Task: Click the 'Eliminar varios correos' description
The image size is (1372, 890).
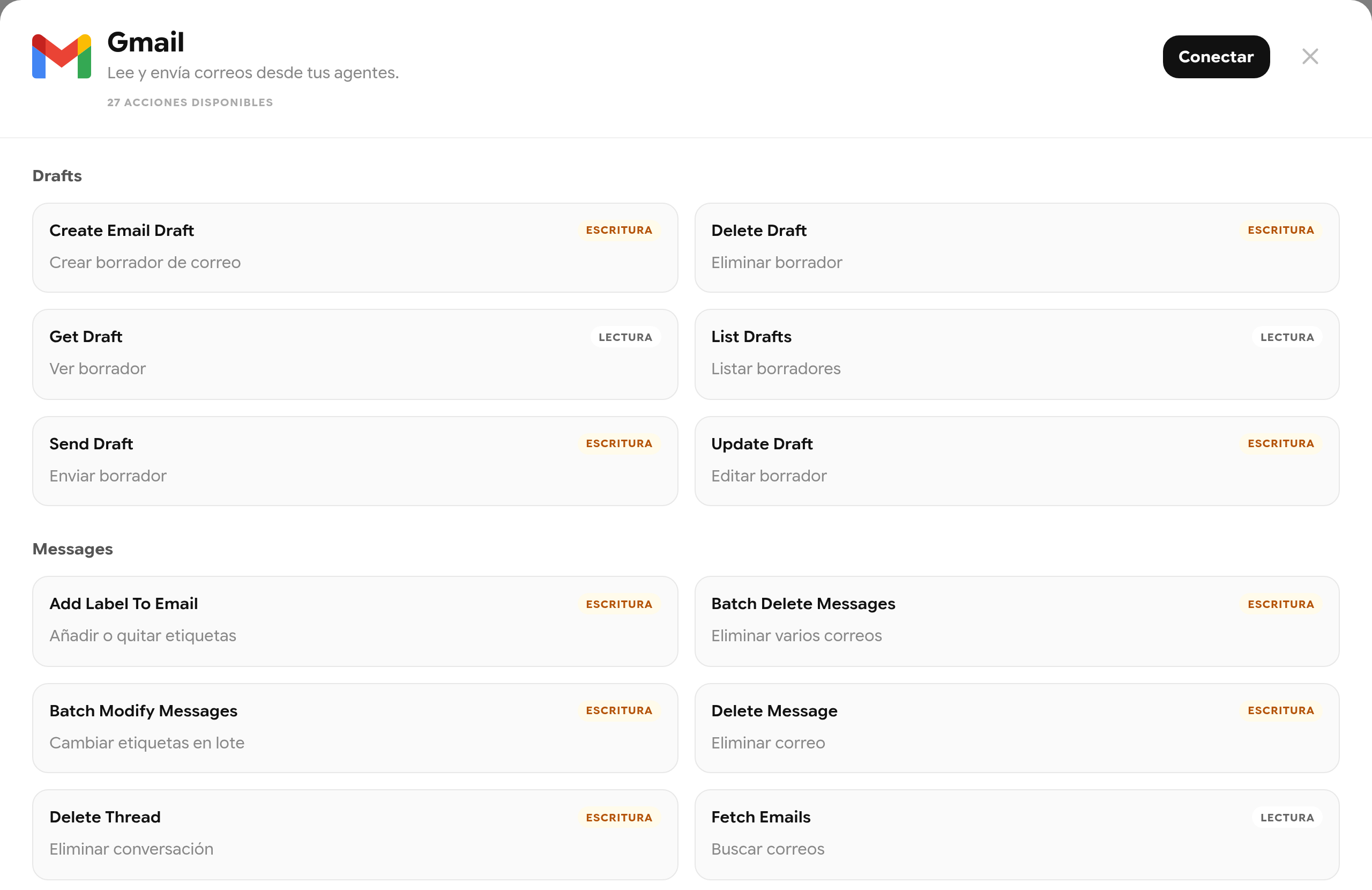Action: [797, 636]
